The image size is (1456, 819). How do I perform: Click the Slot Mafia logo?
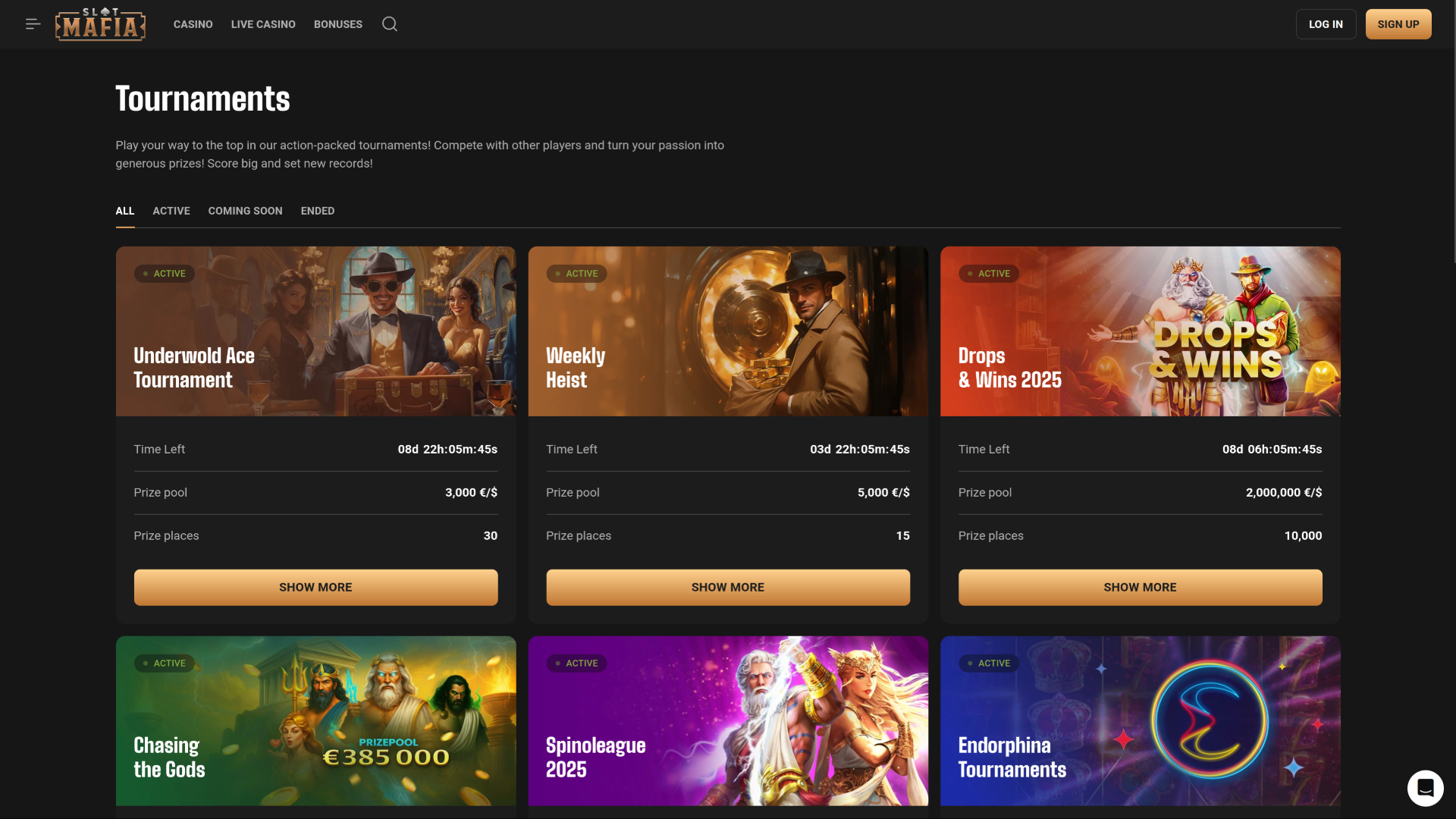pos(99,24)
